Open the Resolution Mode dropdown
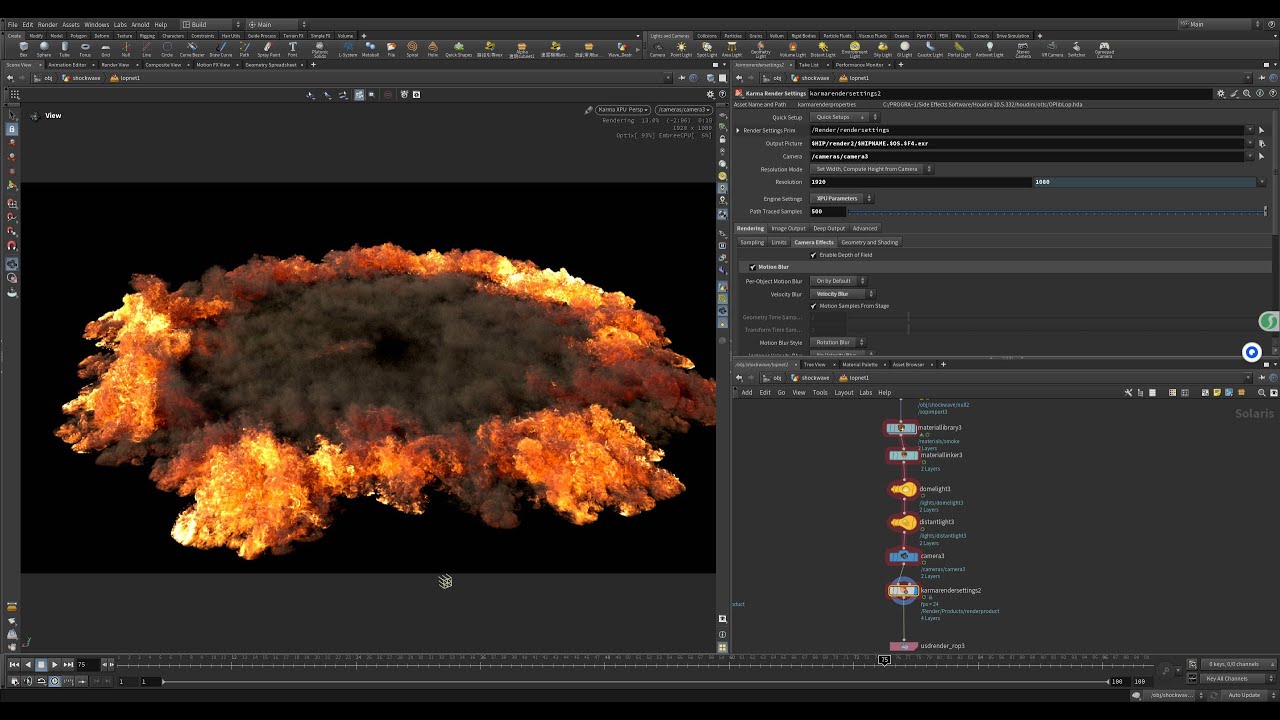This screenshot has height=720, width=1280. (872, 169)
